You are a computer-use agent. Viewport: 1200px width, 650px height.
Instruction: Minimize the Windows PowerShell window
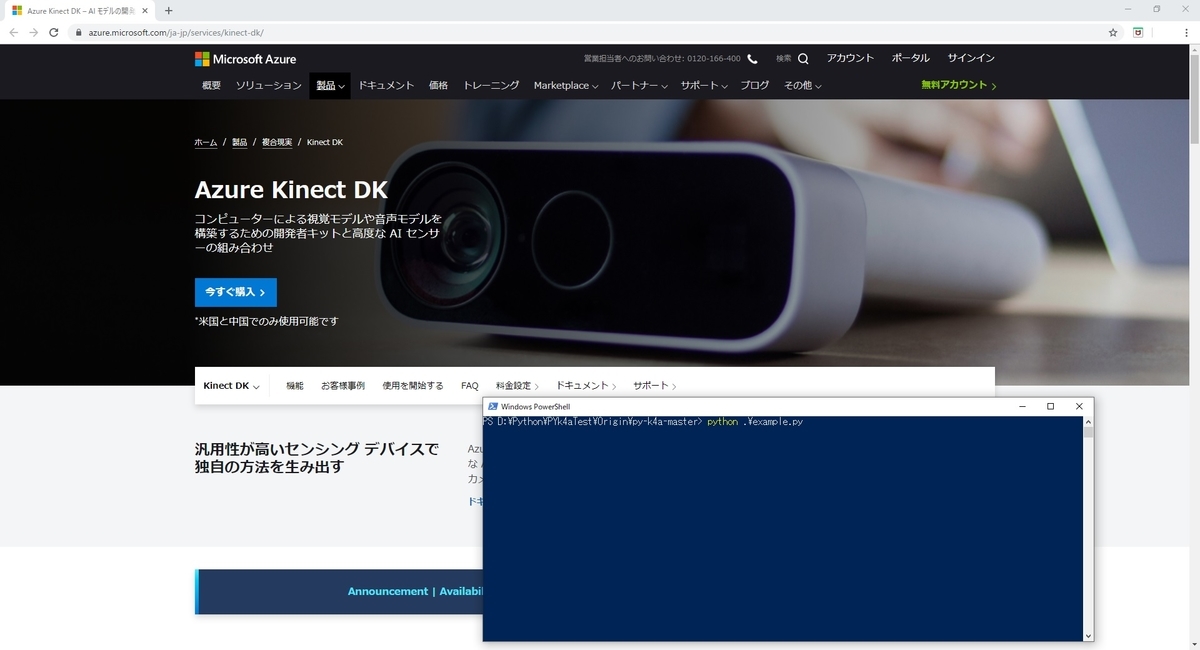[x=1022, y=406]
